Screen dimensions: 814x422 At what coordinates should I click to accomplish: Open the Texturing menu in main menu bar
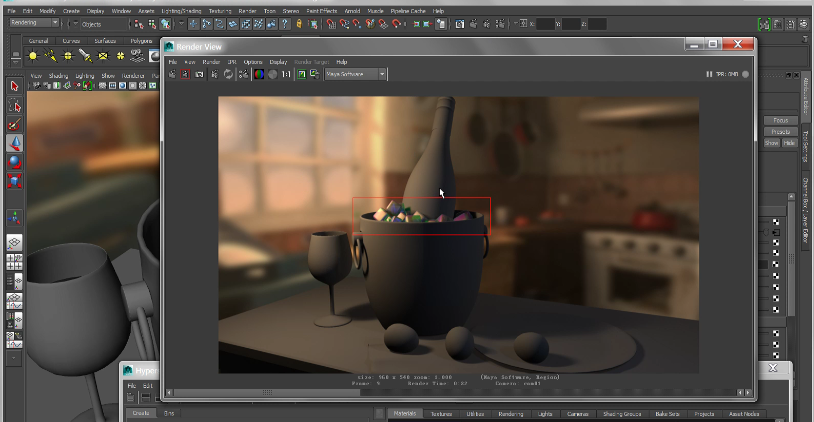[x=220, y=11]
